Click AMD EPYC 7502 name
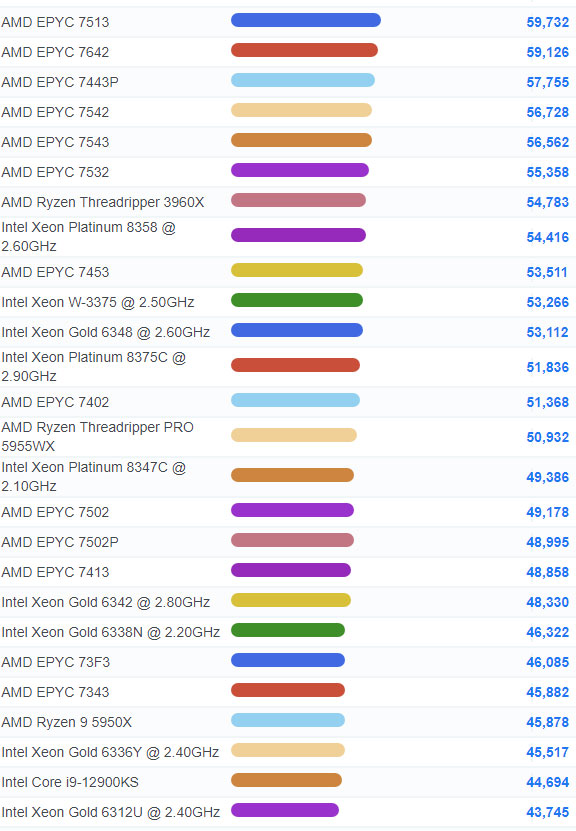 55,512
